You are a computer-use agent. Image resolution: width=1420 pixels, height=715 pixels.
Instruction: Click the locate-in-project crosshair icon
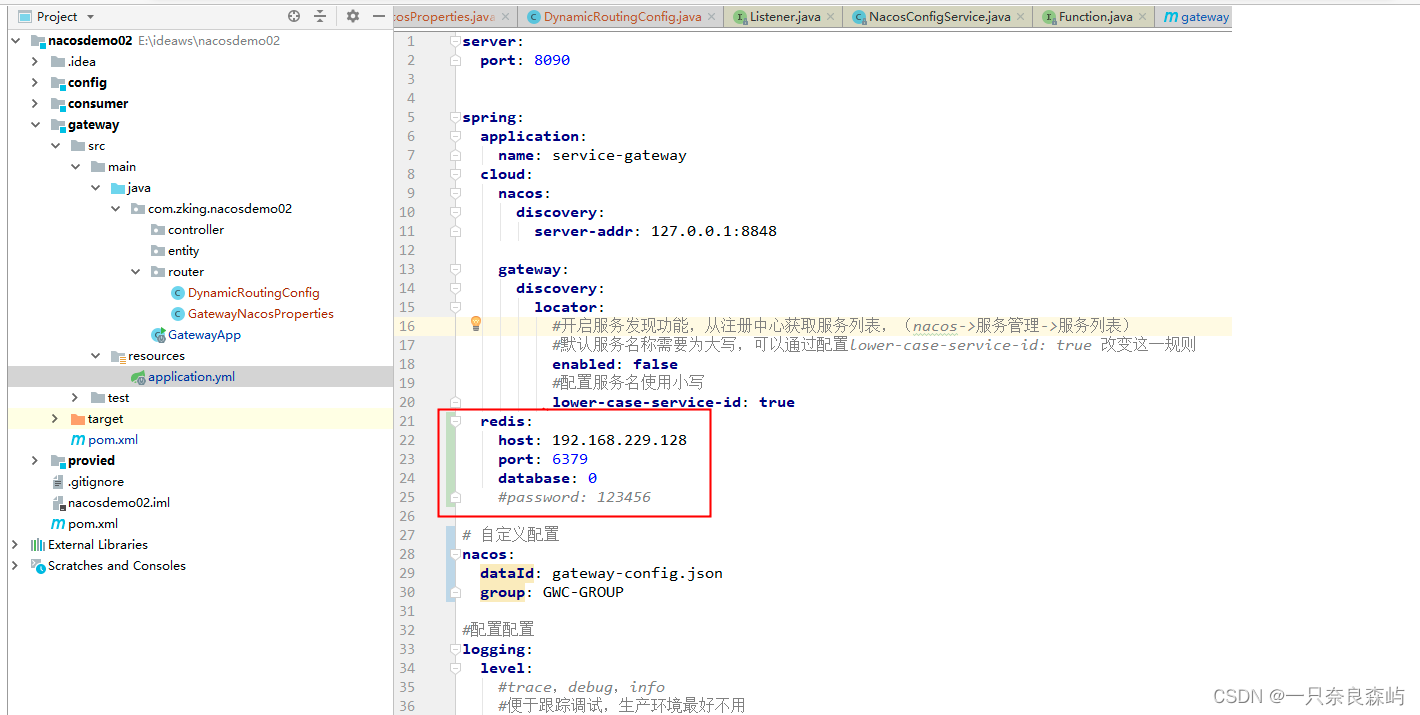tap(294, 16)
